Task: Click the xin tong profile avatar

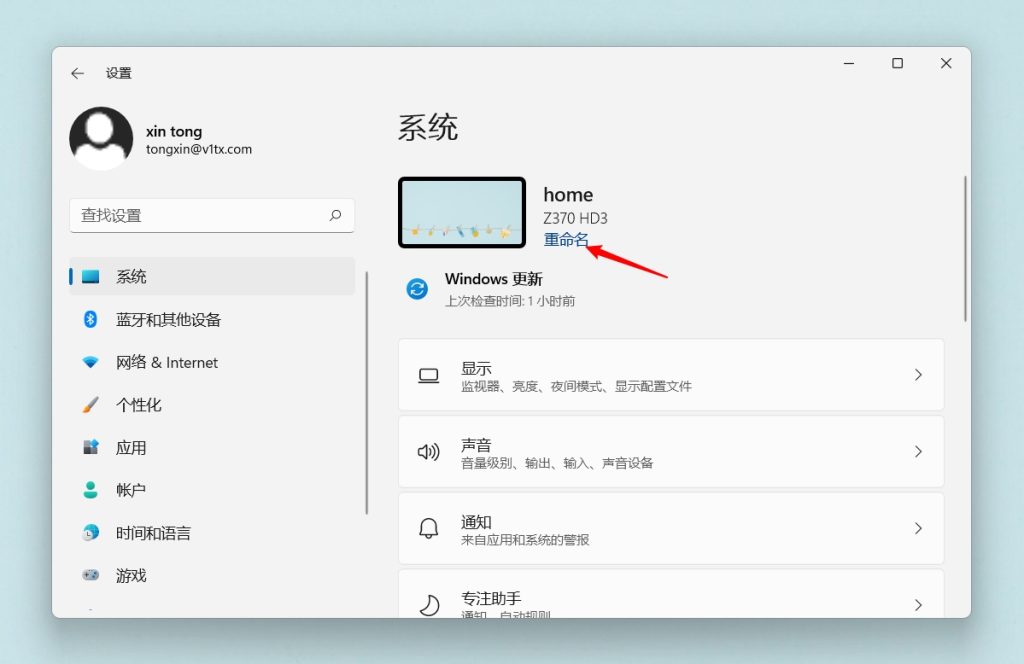Action: point(101,138)
